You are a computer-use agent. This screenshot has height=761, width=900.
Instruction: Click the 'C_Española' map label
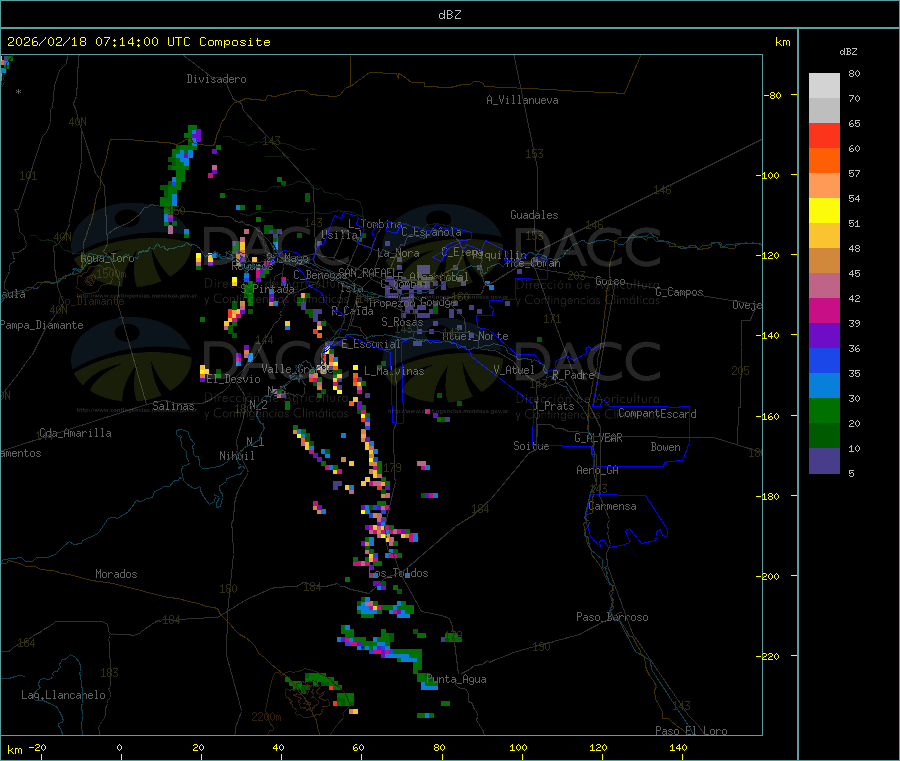coord(431,232)
